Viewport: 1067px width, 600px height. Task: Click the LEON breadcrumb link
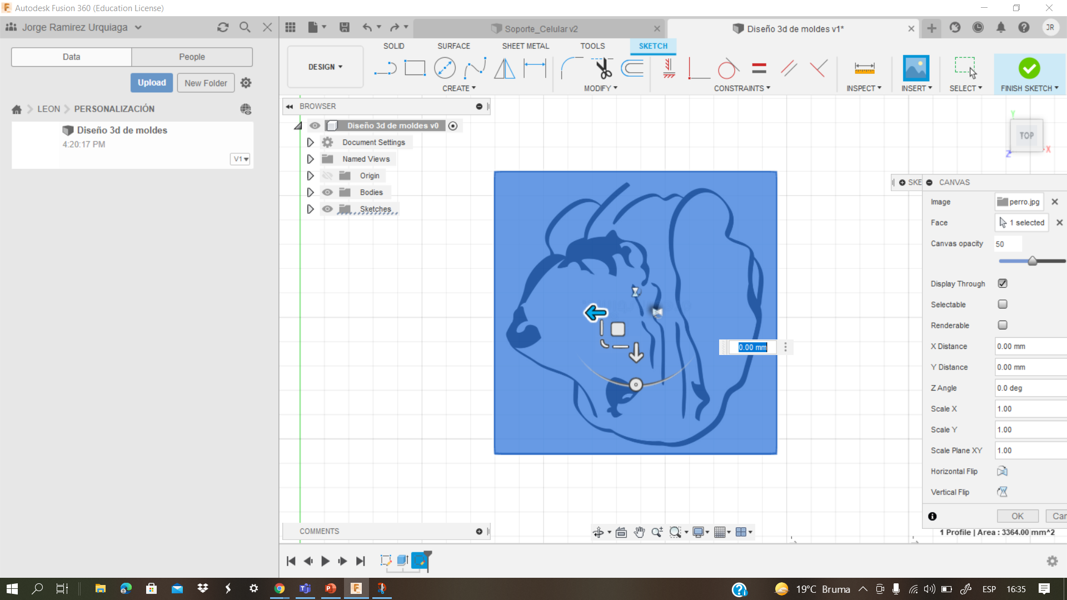click(48, 109)
